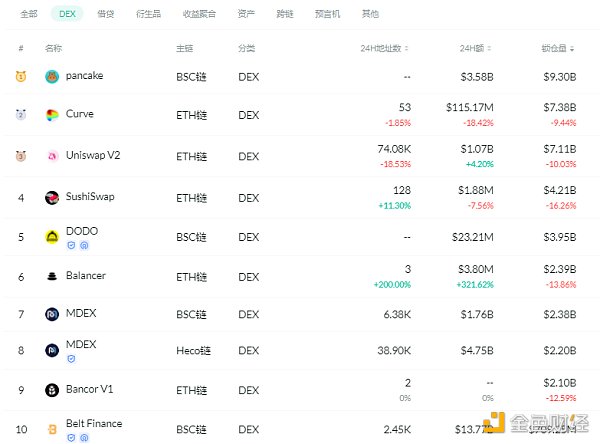
Task: Click the shield badge under DODO
Action: pyautogui.click(x=70, y=244)
